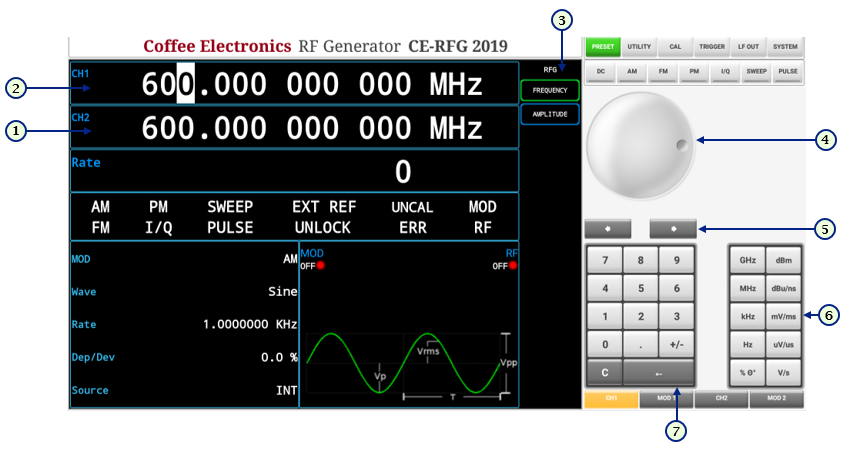Toggle AM modulation button
852x452 pixels.
click(x=631, y=73)
